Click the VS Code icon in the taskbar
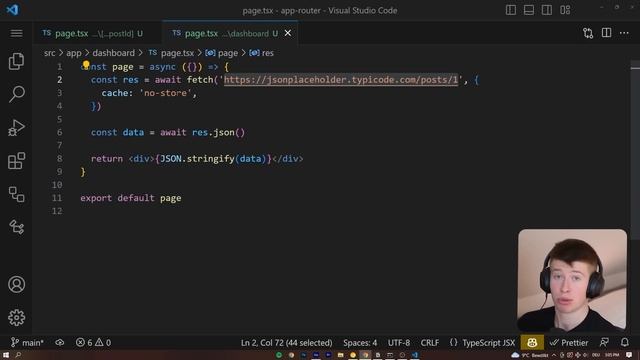Image resolution: width=640 pixels, height=360 pixels. tap(414, 355)
